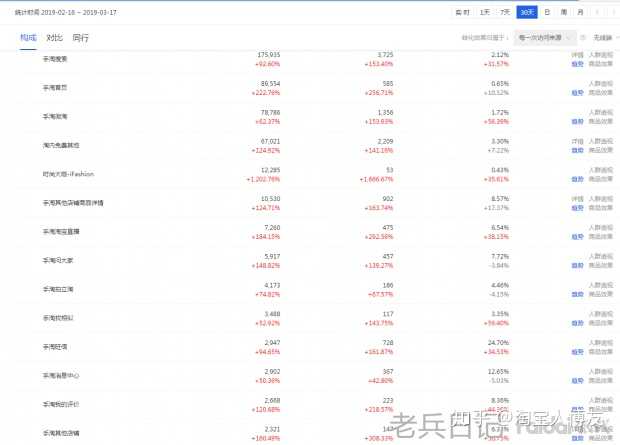Go to next date period arrow
Screen dimensions: 620x445
(612, 12)
